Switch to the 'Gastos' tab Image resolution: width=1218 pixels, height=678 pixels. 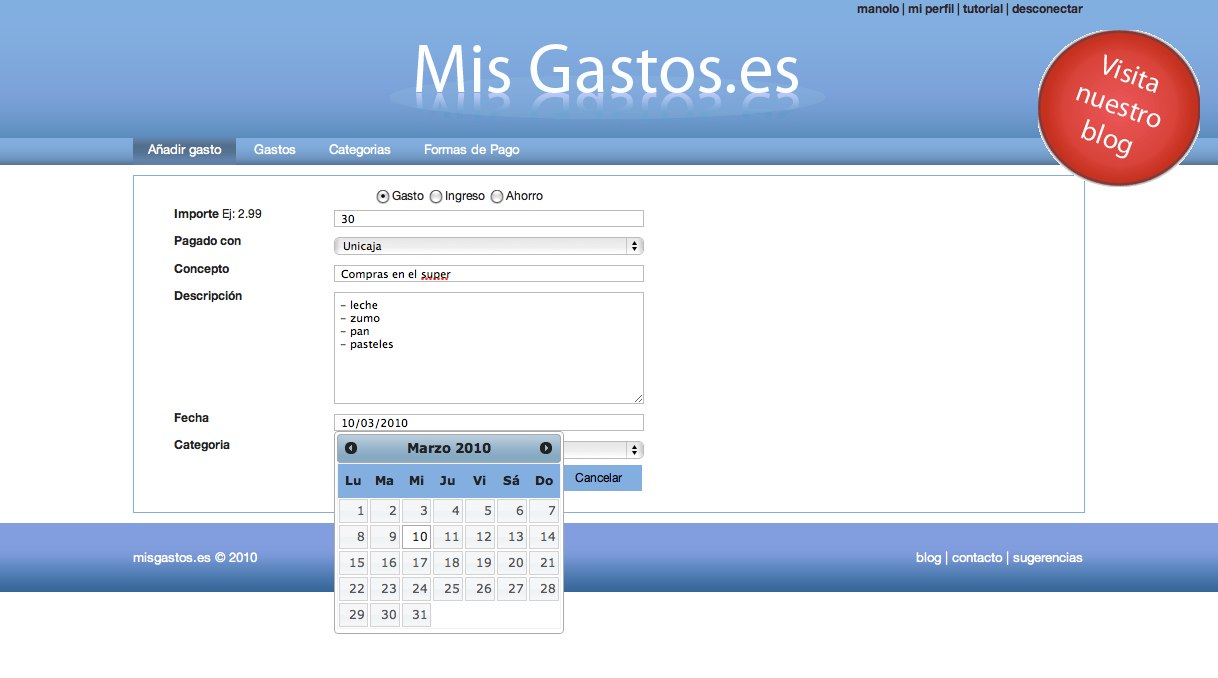tap(274, 149)
